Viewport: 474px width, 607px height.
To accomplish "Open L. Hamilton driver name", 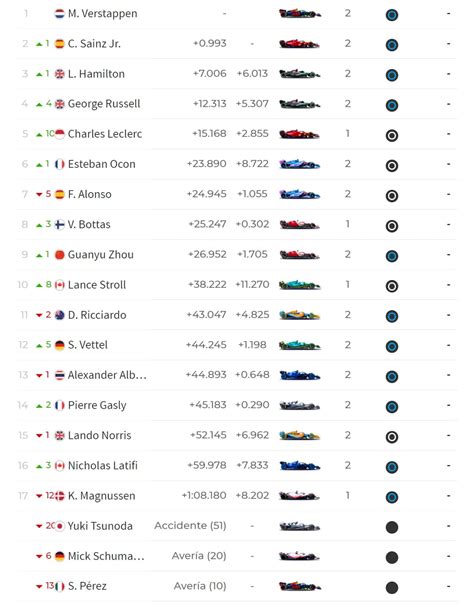I will [x=96, y=74].
